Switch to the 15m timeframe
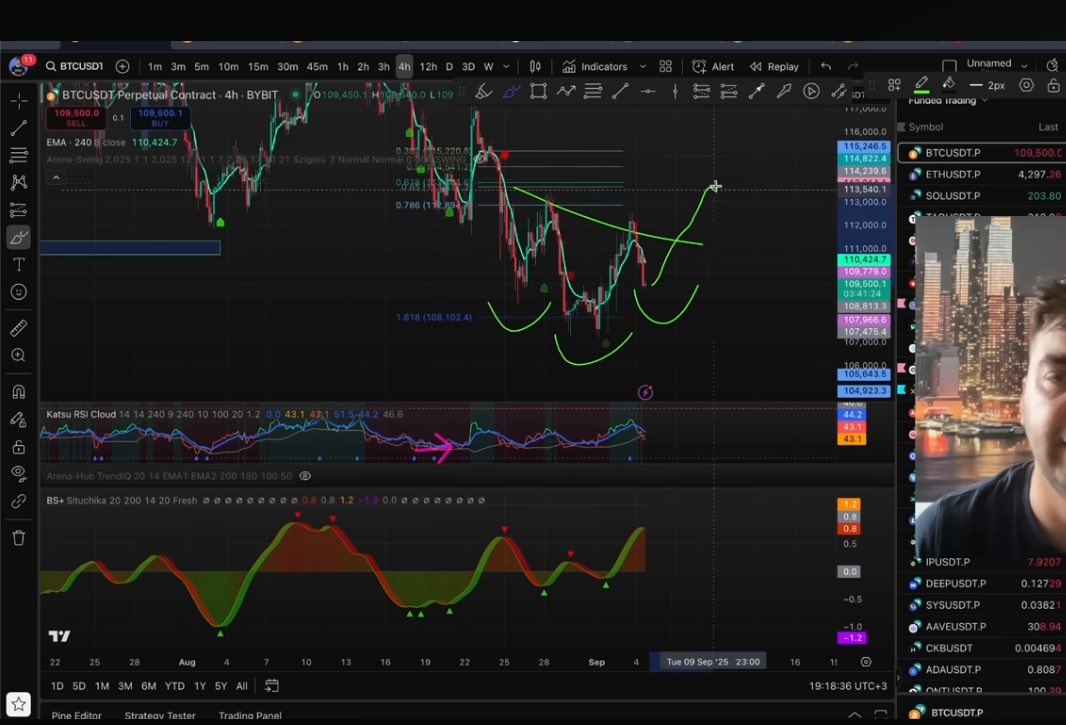The height and width of the screenshot is (725, 1066). coord(258,67)
